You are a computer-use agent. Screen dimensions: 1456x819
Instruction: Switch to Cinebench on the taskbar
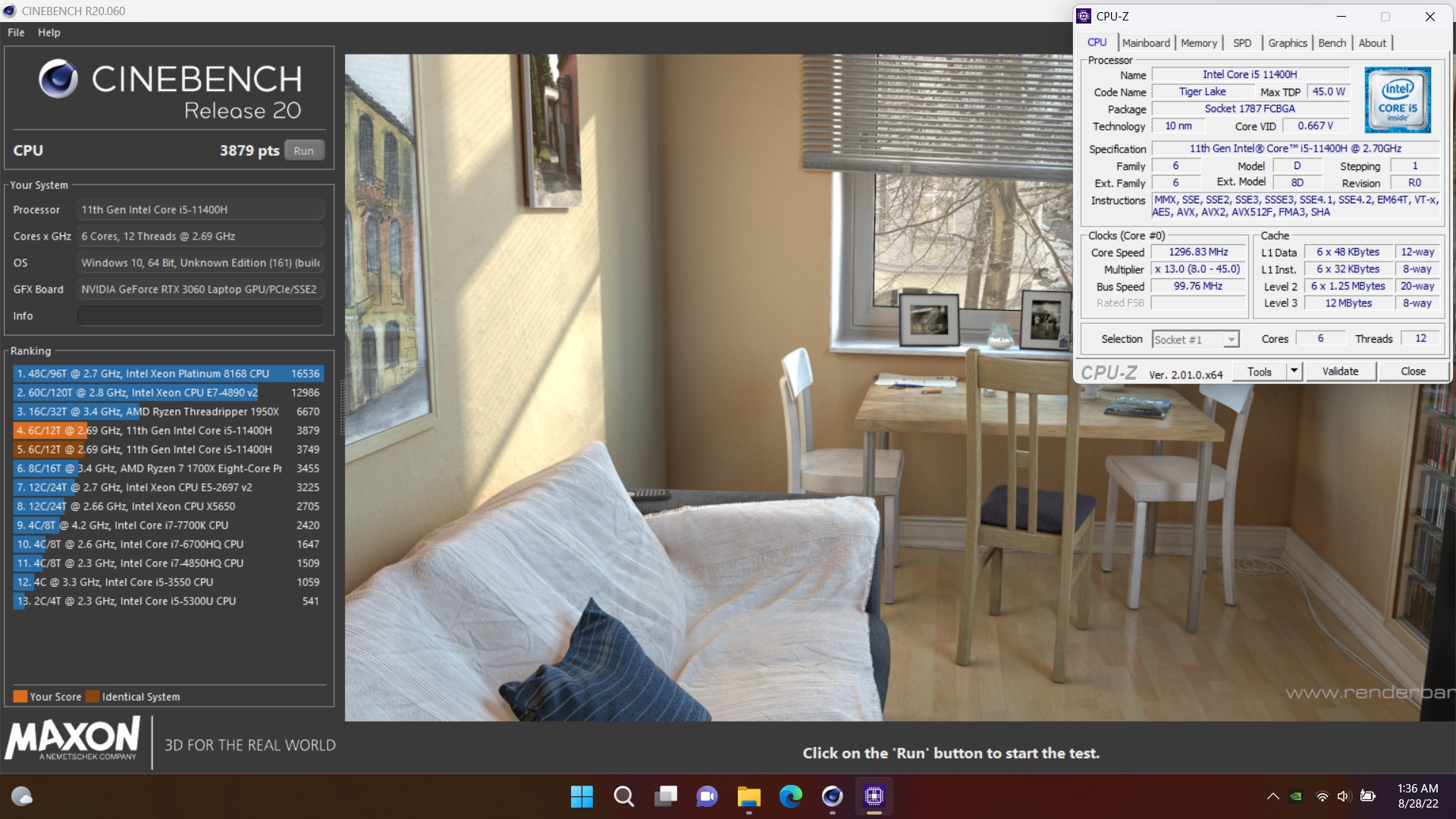click(x=832, y=796)
